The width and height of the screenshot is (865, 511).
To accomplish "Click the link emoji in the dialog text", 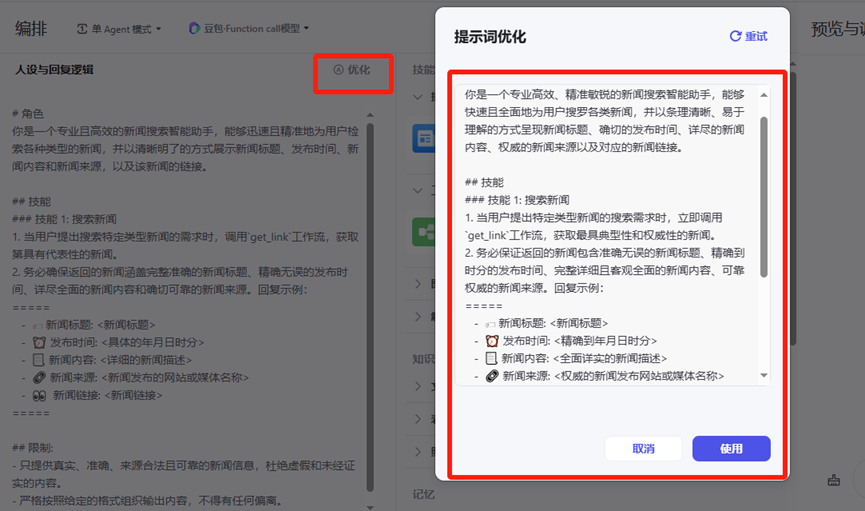I will (492, 376).
